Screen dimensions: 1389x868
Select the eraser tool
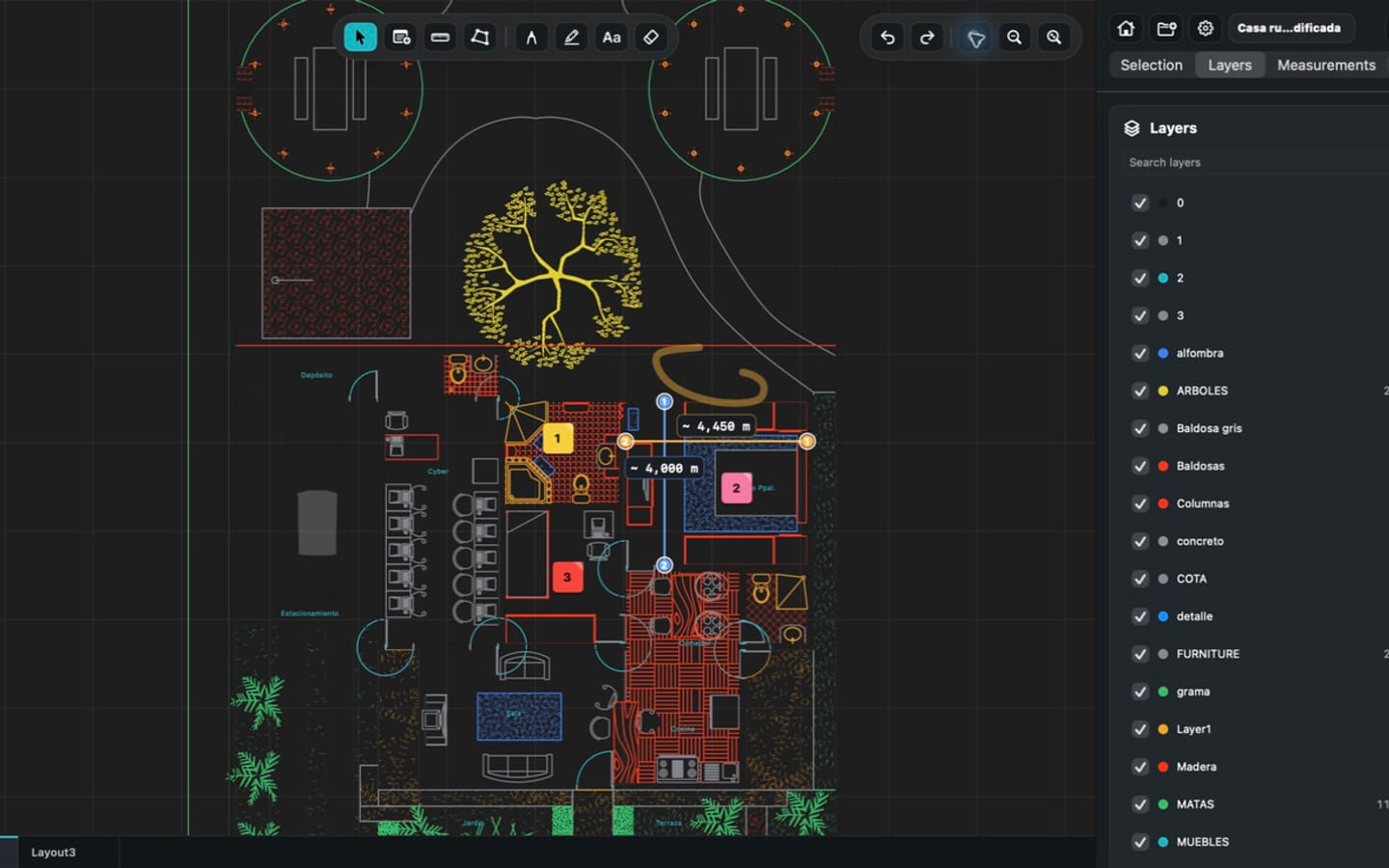(651, 38)
